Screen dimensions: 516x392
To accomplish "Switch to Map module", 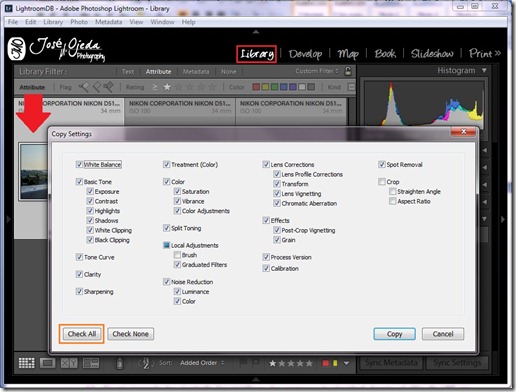I will pos(348,54).
